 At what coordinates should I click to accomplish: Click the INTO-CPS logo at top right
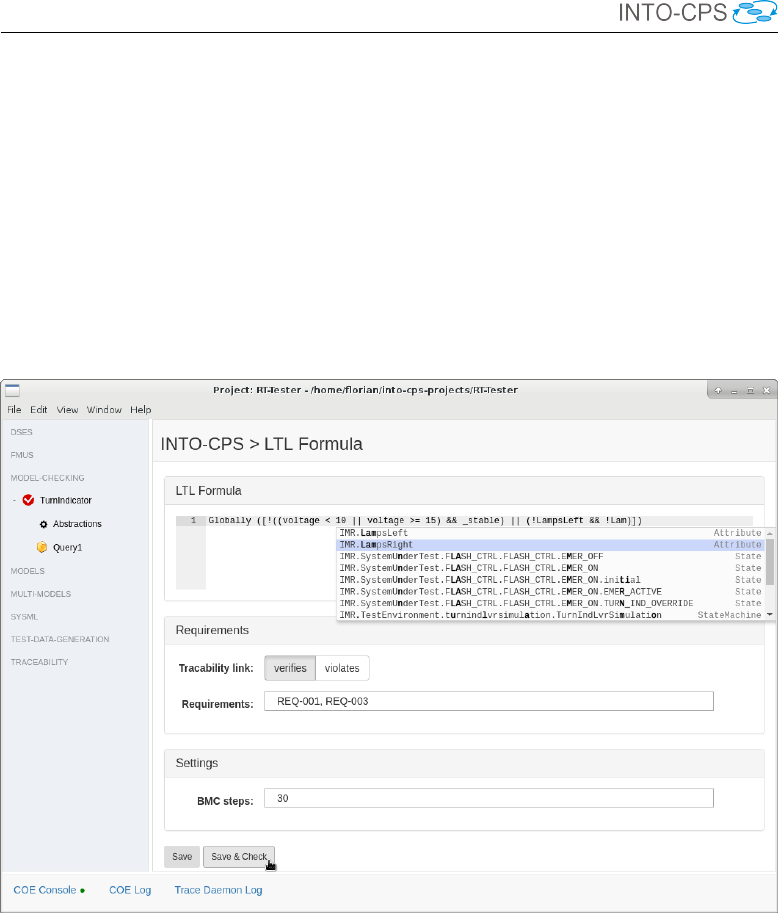click(x=697, y=13)
